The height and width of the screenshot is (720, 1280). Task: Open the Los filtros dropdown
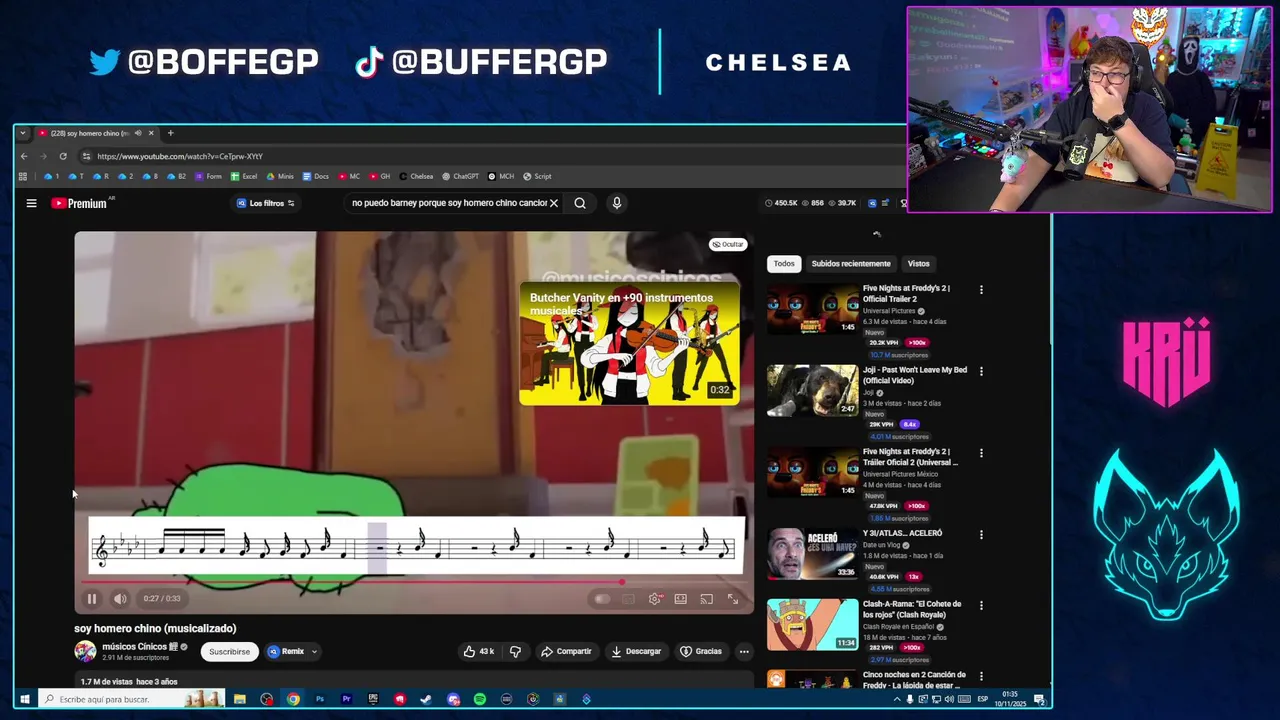pyautogui.click(x=266, y=203)
